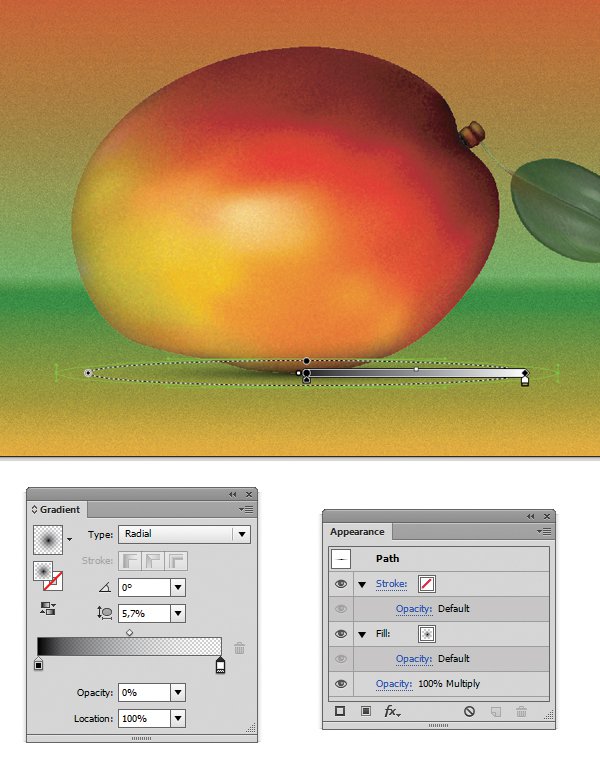Viewport: 600px width, 769px height.
Task: Click the stop Opacity field showing 0%
Action: pos(144,692)
